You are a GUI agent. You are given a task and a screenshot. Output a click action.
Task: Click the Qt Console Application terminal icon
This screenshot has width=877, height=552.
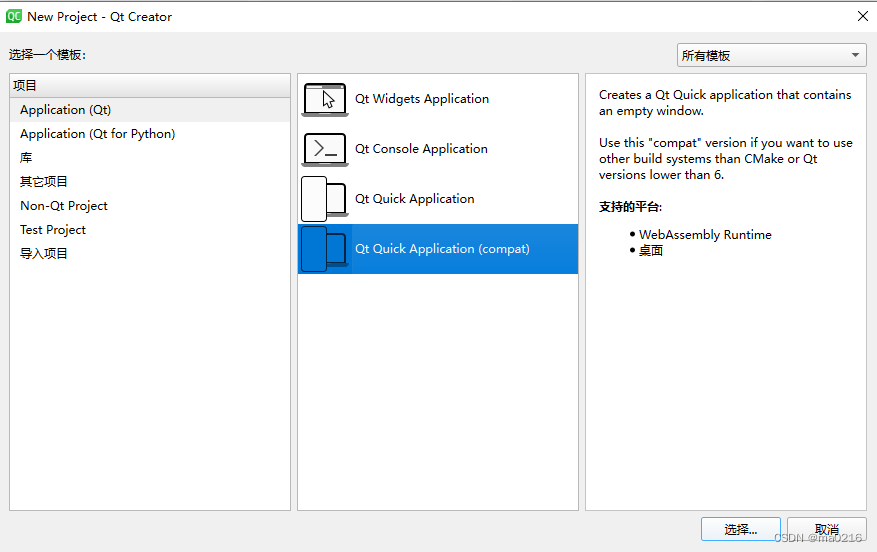325,149
